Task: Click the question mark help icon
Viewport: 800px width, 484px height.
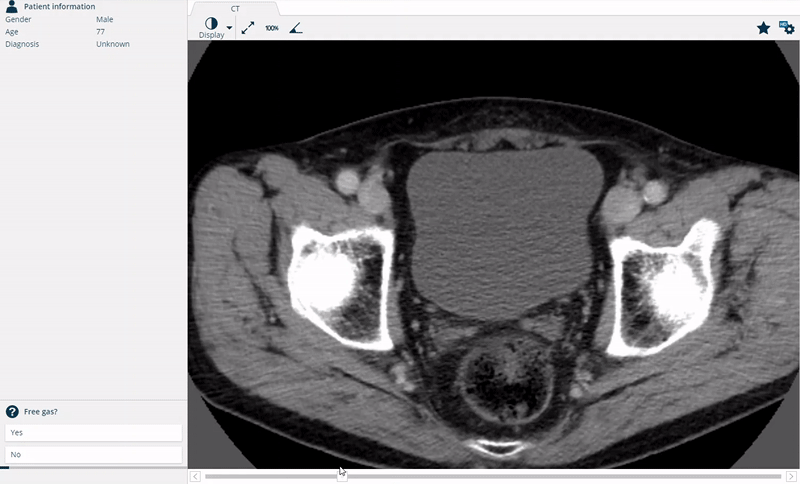Action: coord(12,412)
